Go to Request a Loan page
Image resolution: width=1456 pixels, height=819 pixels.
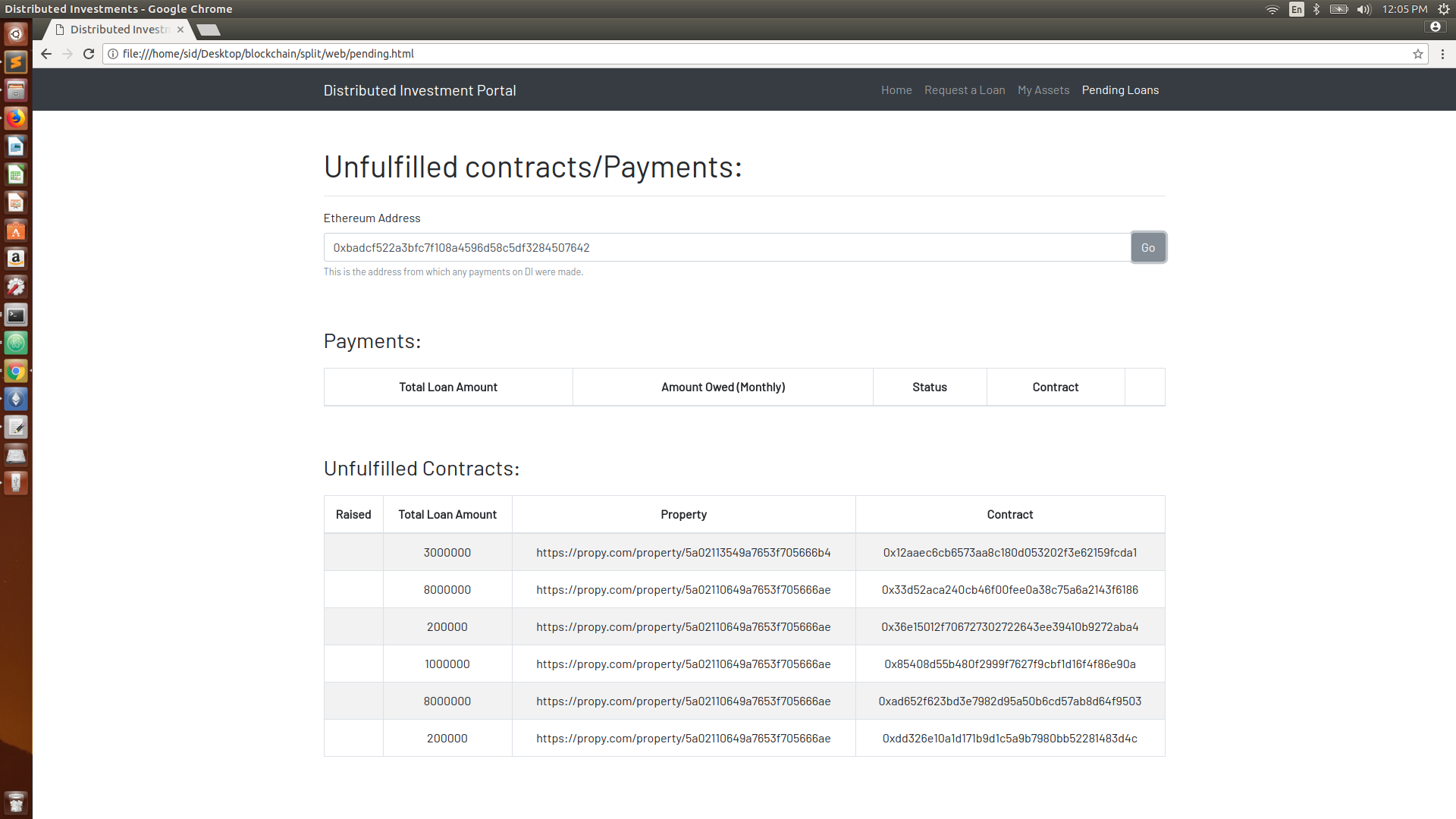point(964,90)
